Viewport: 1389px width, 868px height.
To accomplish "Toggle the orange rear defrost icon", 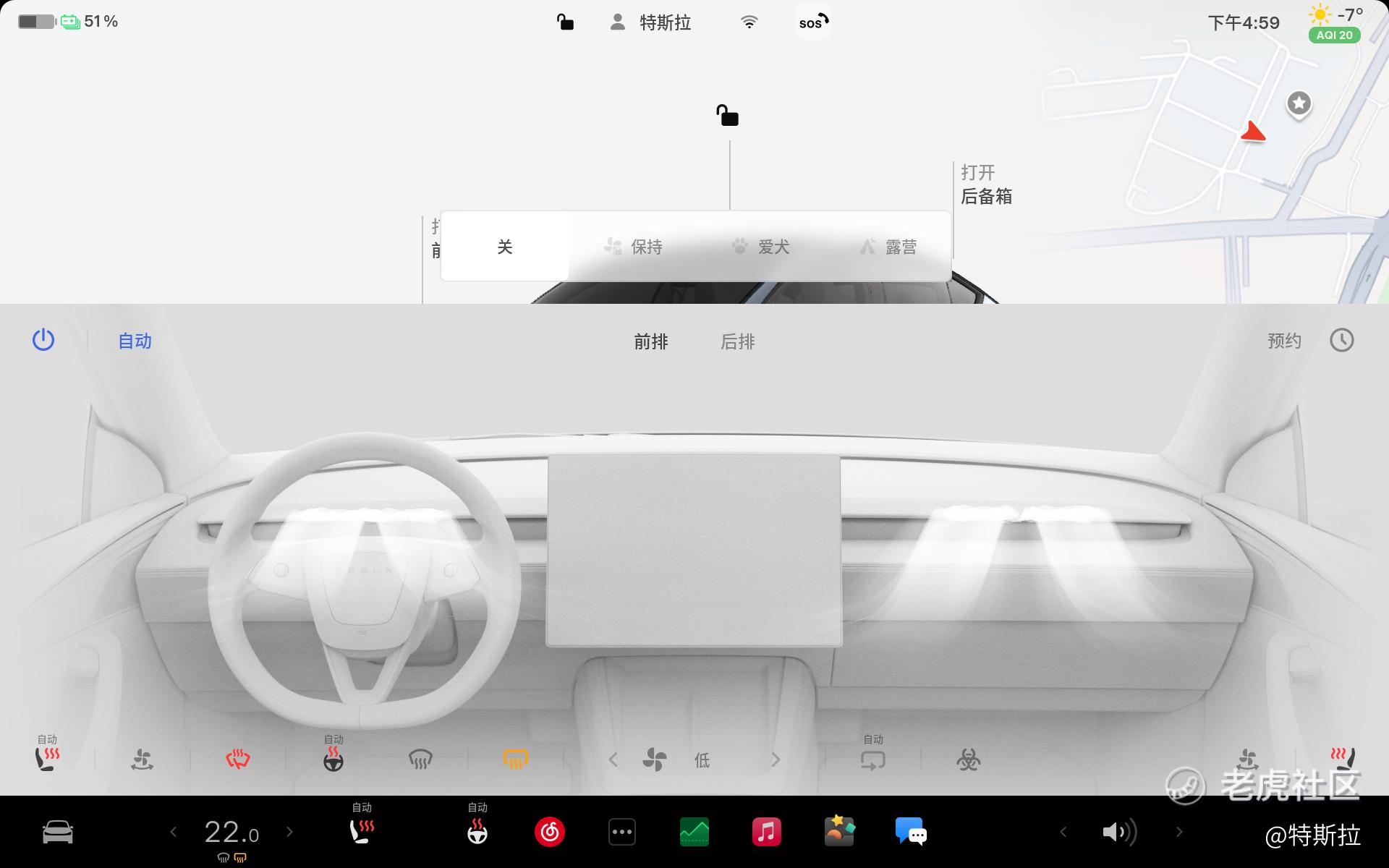I will tap(515, 759).
